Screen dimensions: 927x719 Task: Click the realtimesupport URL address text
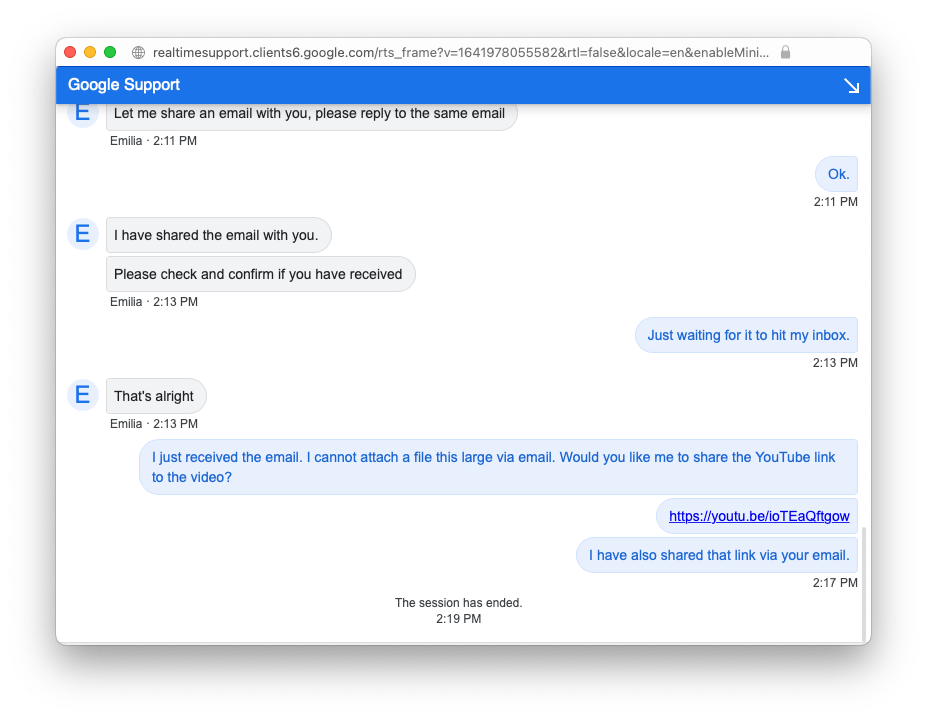coord(460,52)
